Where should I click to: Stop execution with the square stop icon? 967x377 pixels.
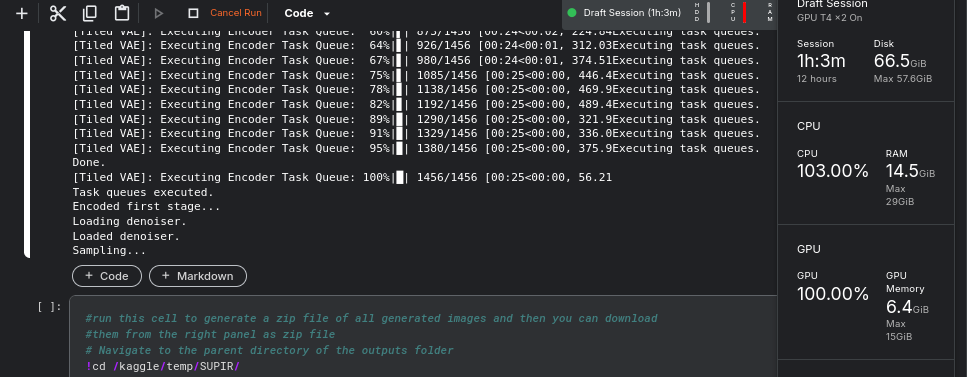(x=193, y=13)
